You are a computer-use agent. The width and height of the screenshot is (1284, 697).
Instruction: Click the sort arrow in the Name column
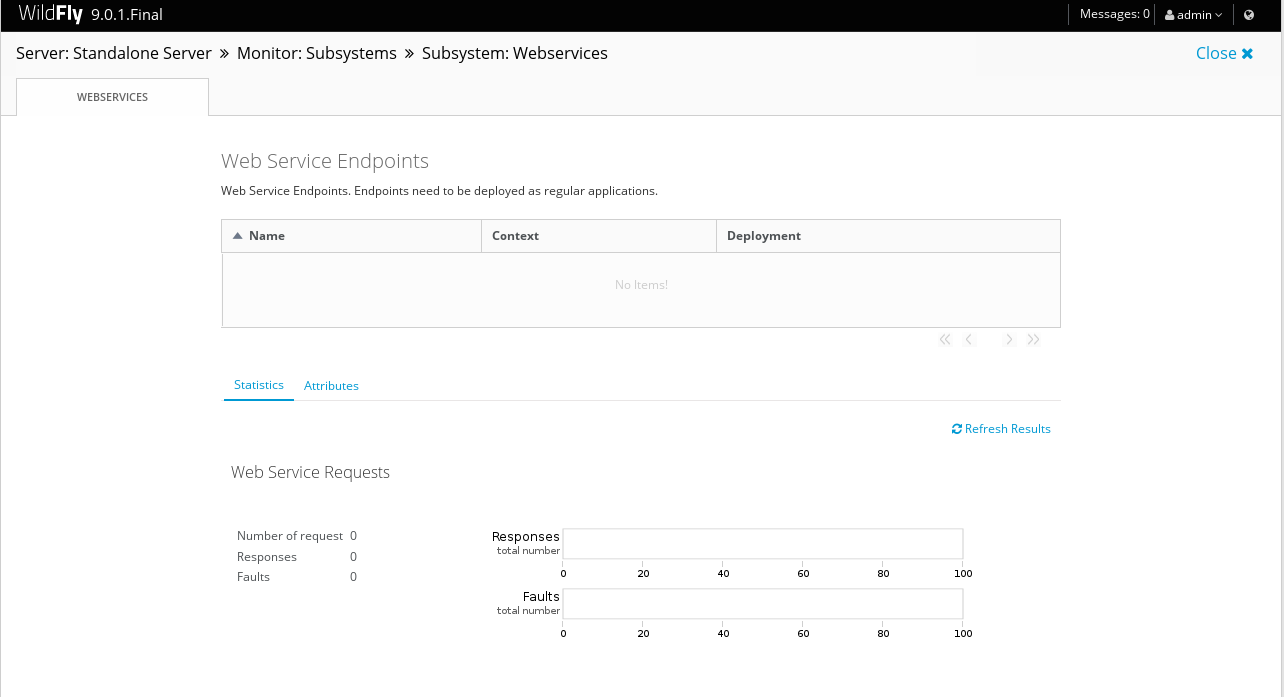[x=237, y=236]
